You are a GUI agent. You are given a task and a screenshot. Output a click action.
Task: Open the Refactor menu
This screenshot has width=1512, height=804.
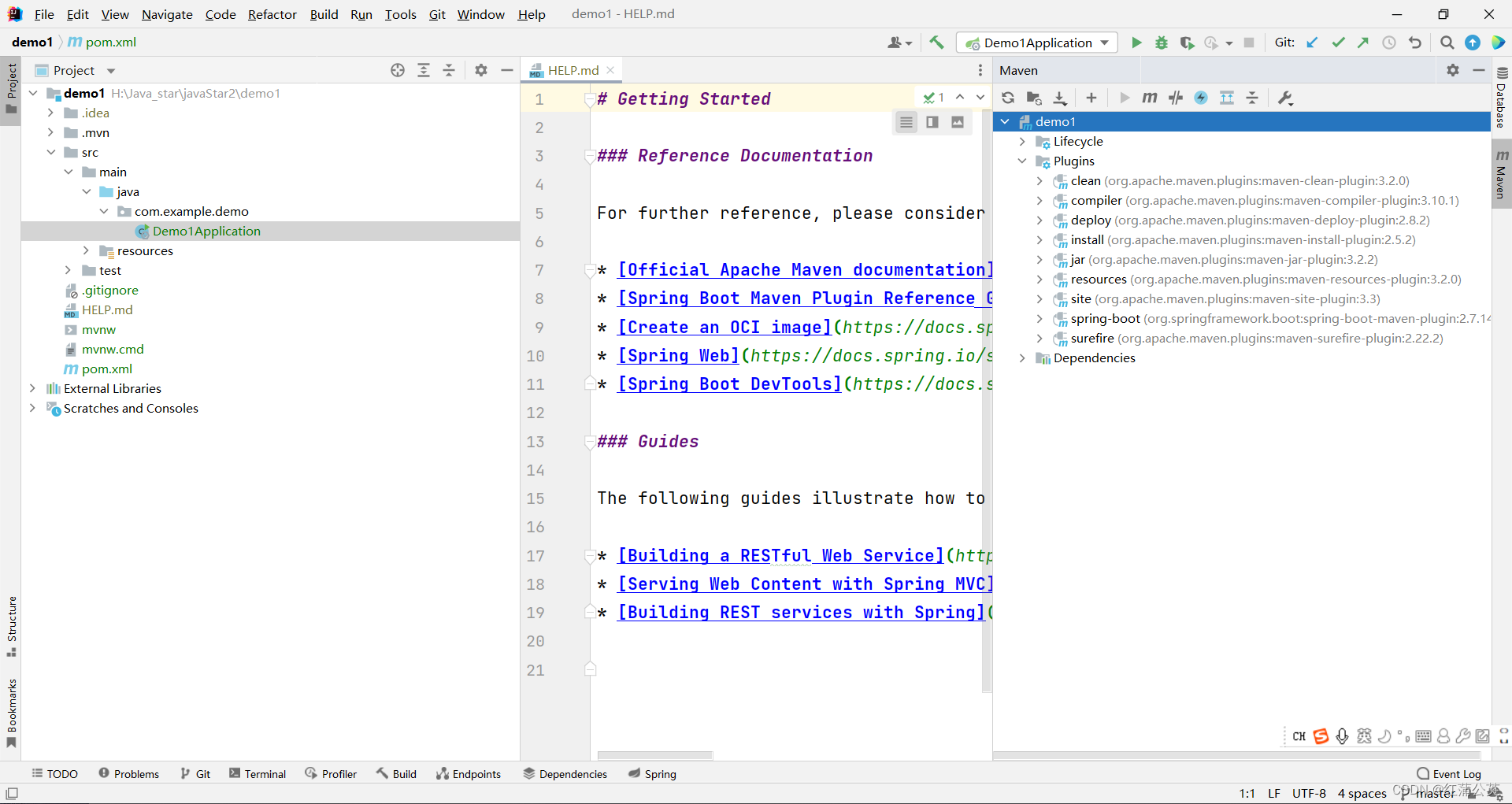pos(272,14)
